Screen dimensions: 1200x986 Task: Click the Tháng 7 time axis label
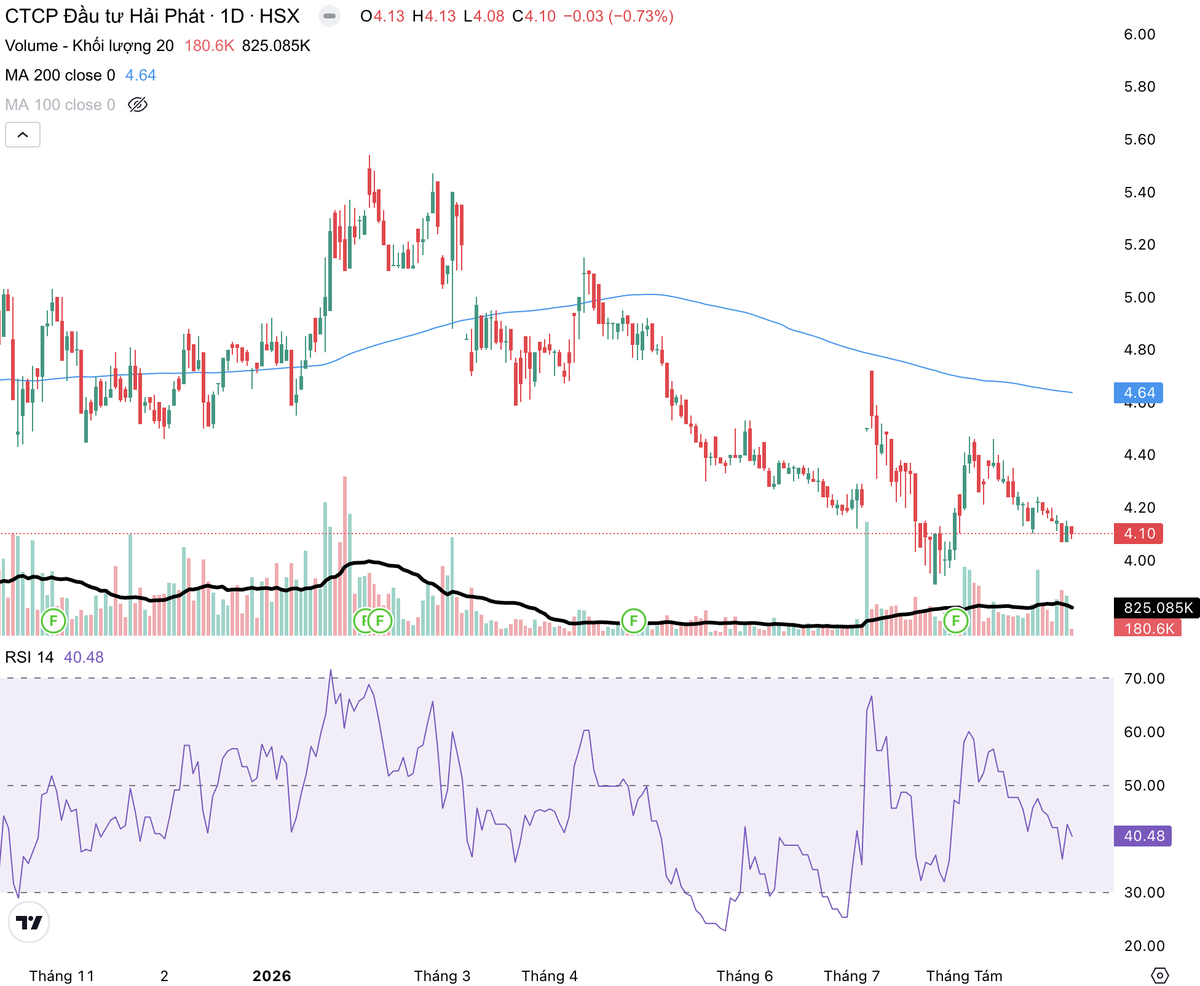point(851,975)
